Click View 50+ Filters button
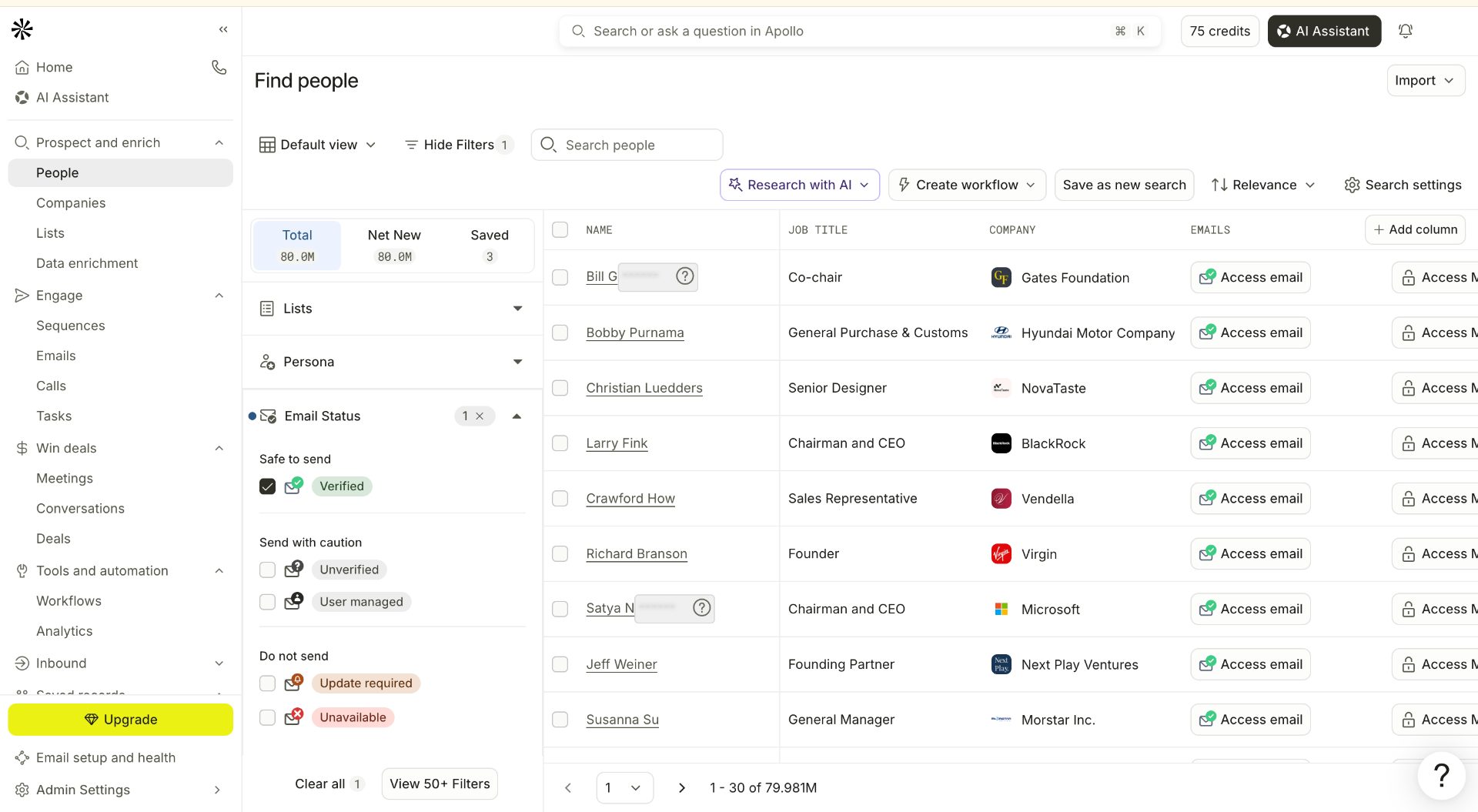Image resolution: width=1478 pixels, height=812 pixels. coord(440,784)
